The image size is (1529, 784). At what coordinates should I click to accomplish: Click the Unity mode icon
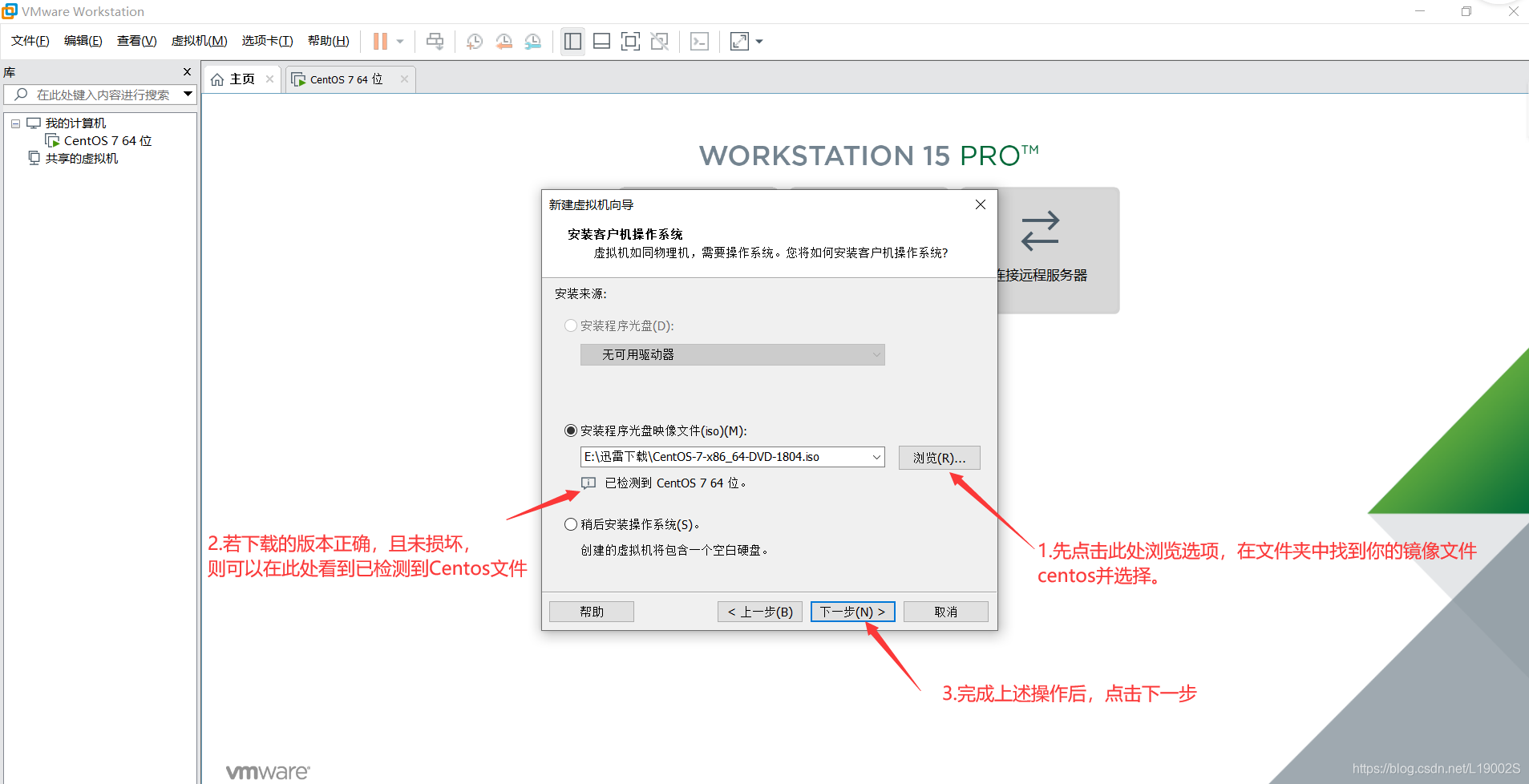(x=660, y=41)
